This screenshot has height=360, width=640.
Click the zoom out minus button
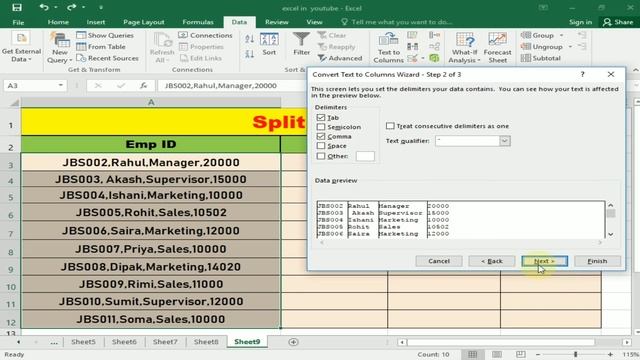pyautogui.click(x=538, y=354)
